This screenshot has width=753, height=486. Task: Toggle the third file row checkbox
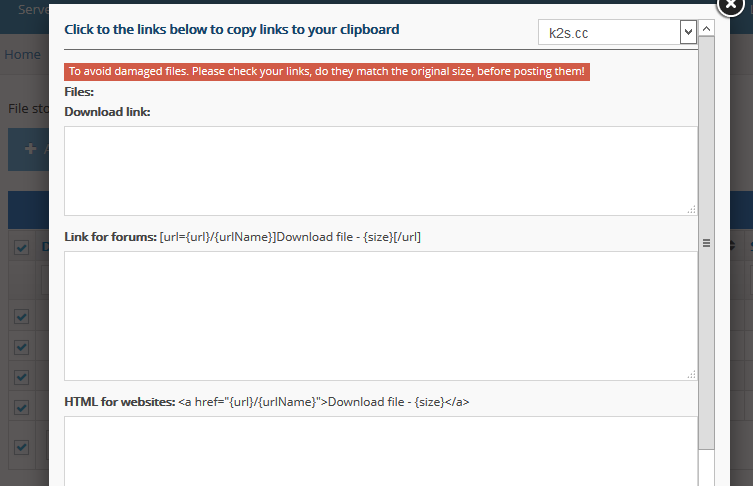click(22, 377)
